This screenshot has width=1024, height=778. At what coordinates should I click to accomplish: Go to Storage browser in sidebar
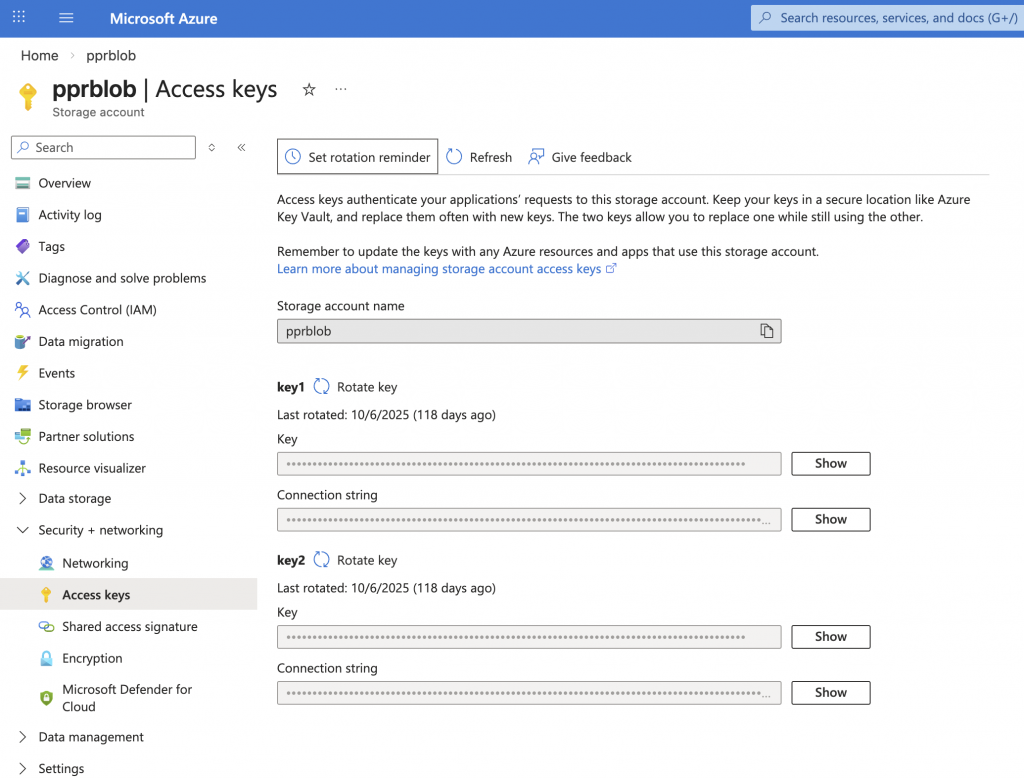click(x=85, y=405)
